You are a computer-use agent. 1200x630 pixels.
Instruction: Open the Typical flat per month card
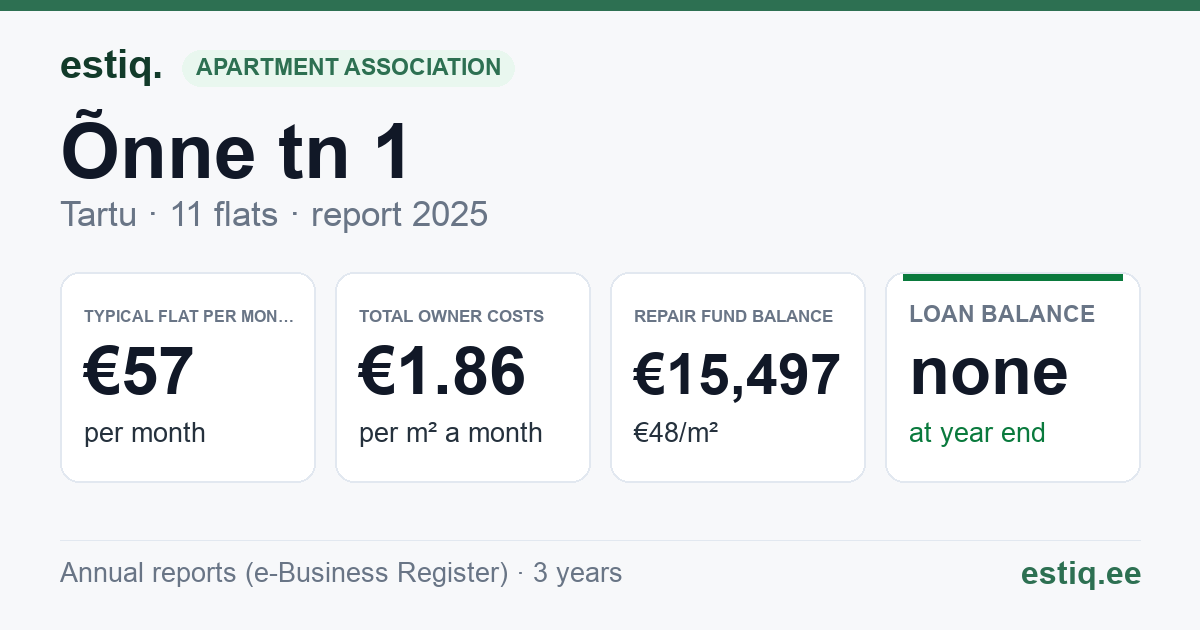pos(188,377)
